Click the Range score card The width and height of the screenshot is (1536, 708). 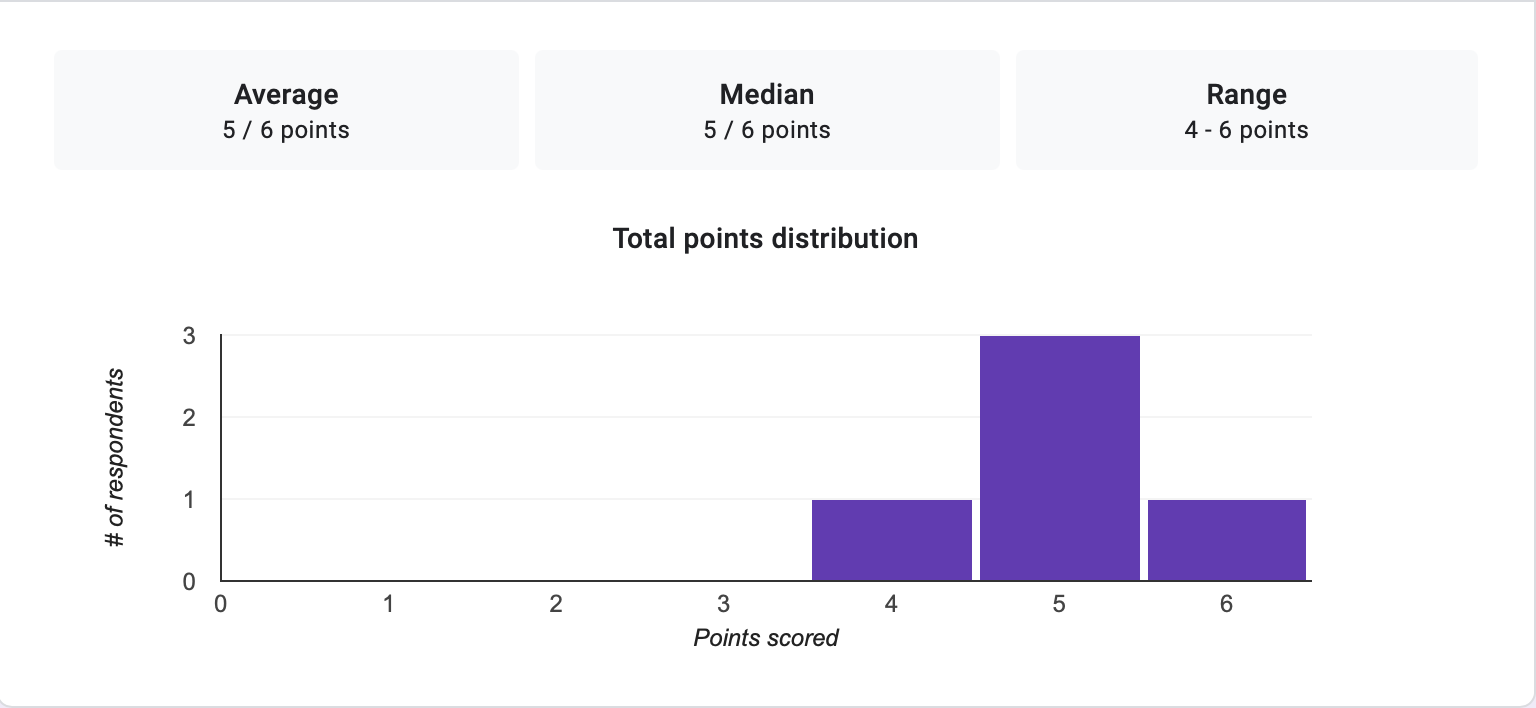tap(1247, 110)
